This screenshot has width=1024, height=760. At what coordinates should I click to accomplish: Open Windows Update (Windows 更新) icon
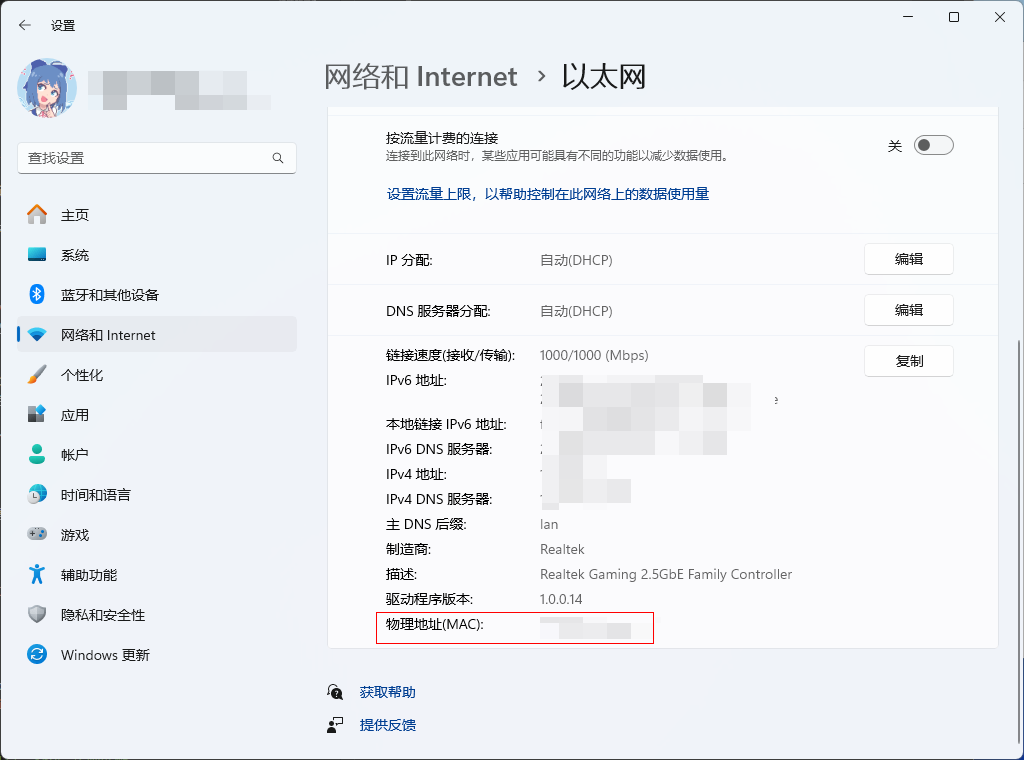pyautogui.click(x=37, y=655)
